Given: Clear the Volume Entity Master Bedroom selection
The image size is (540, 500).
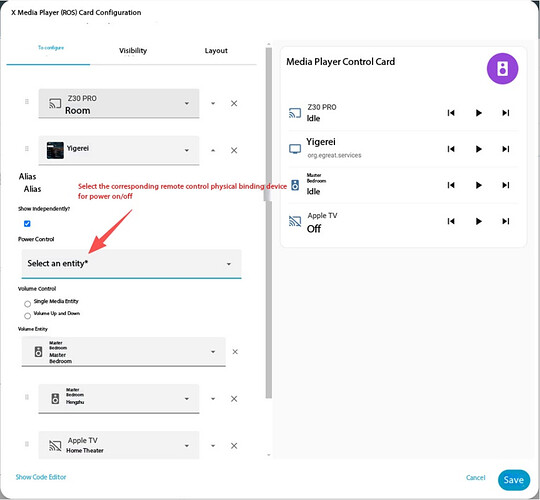Looking at the screenshot, I should [235, 352].
